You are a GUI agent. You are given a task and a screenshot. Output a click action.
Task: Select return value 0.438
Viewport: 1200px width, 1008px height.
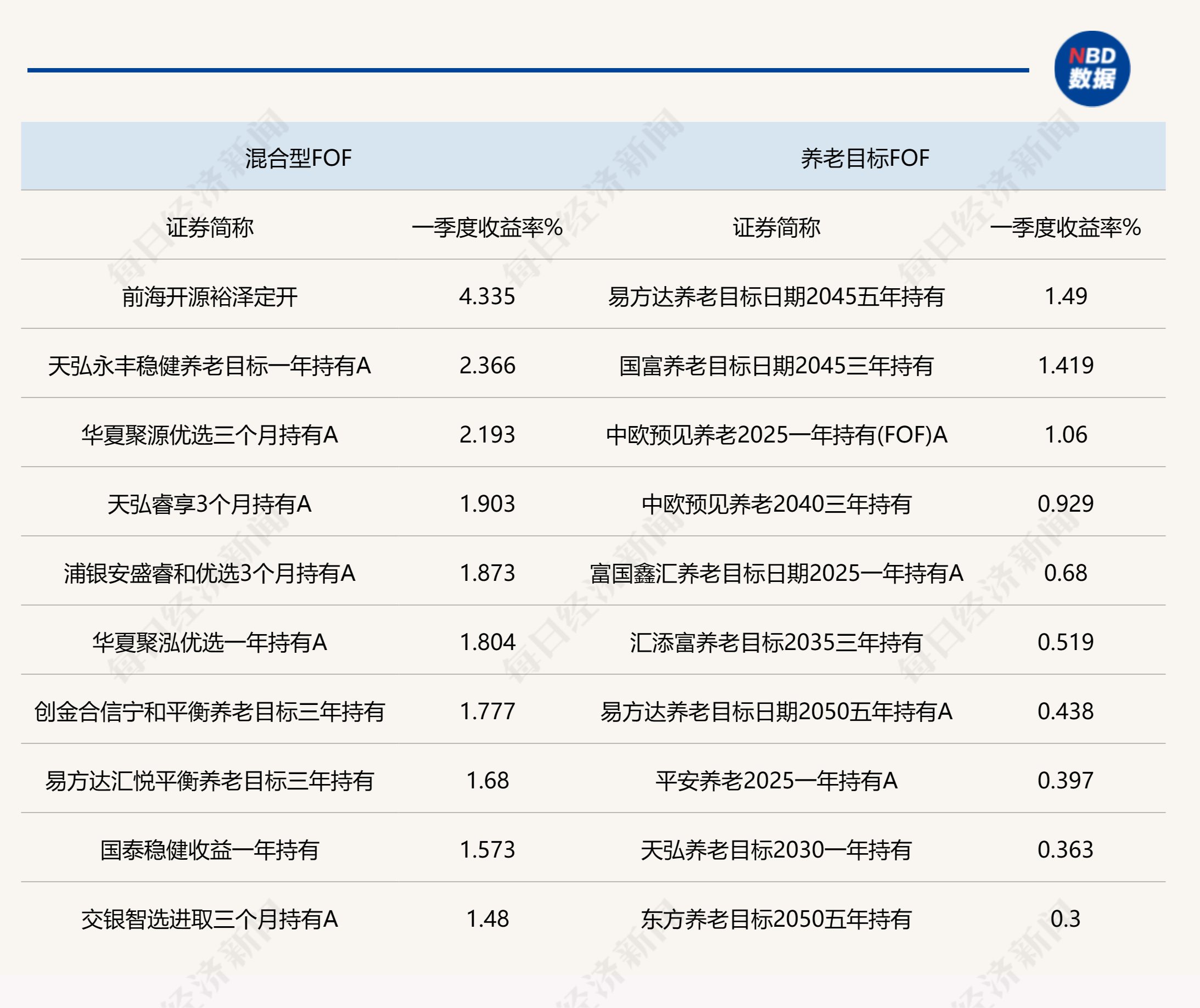pyautogui.click(x=1066, y=712)
